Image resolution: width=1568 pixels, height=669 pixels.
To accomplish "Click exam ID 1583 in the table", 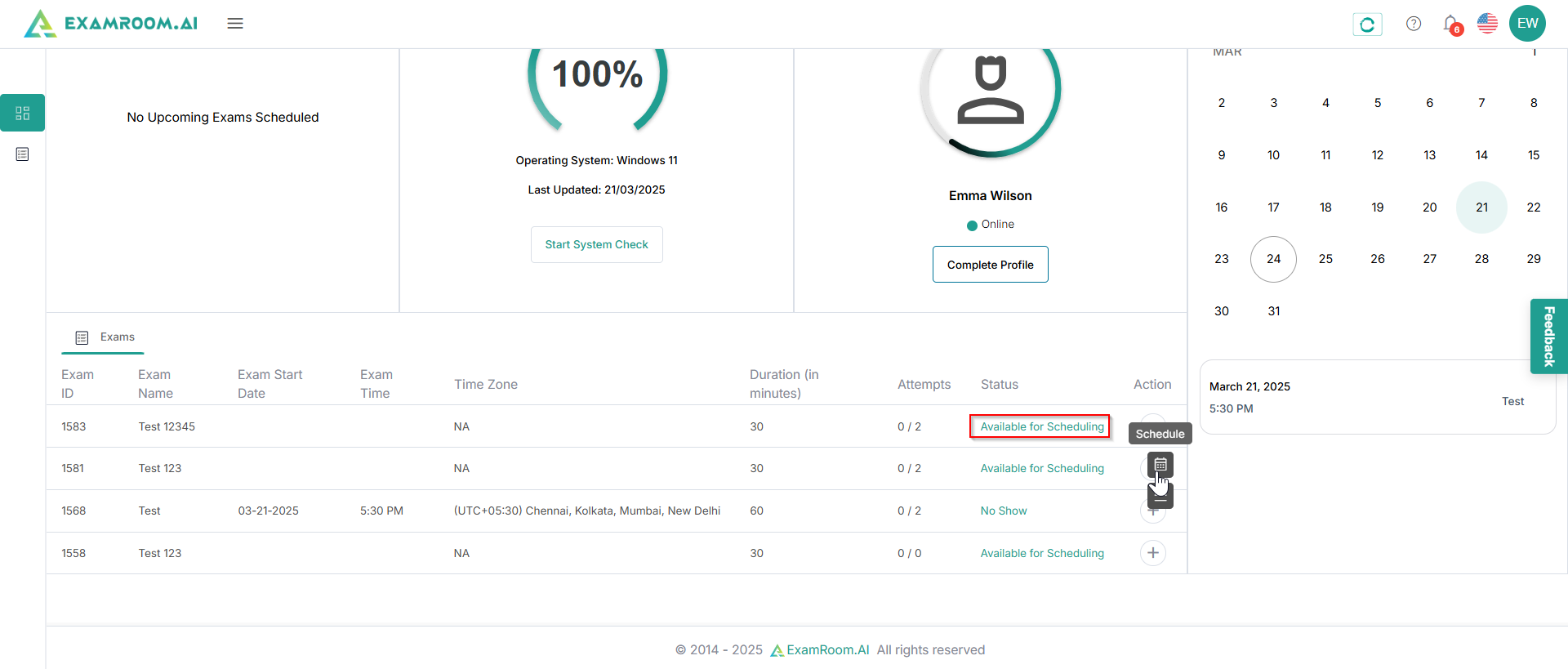I will [73, 426].
